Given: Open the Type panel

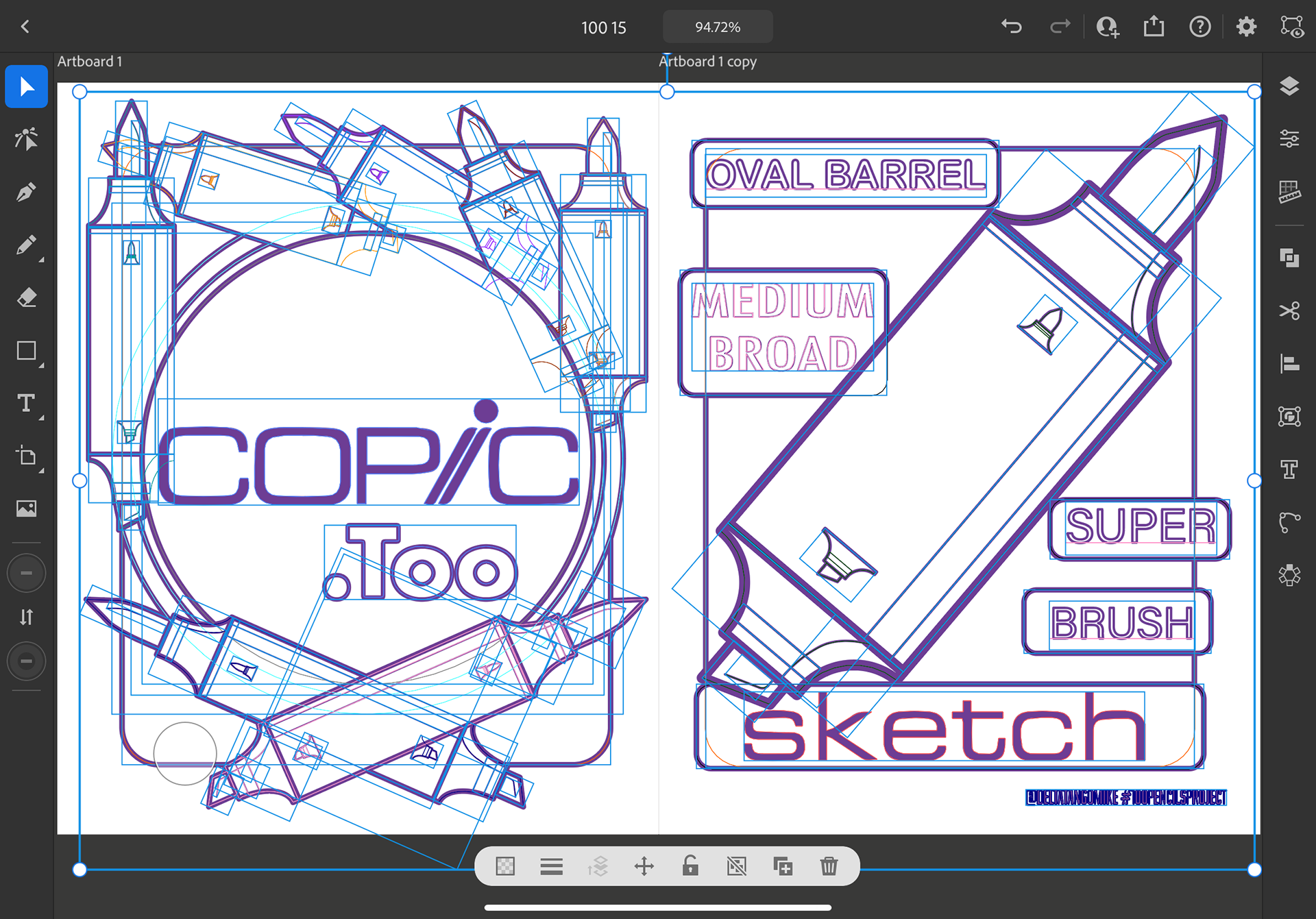Looking at the screenshot, I should (1289, 469).
